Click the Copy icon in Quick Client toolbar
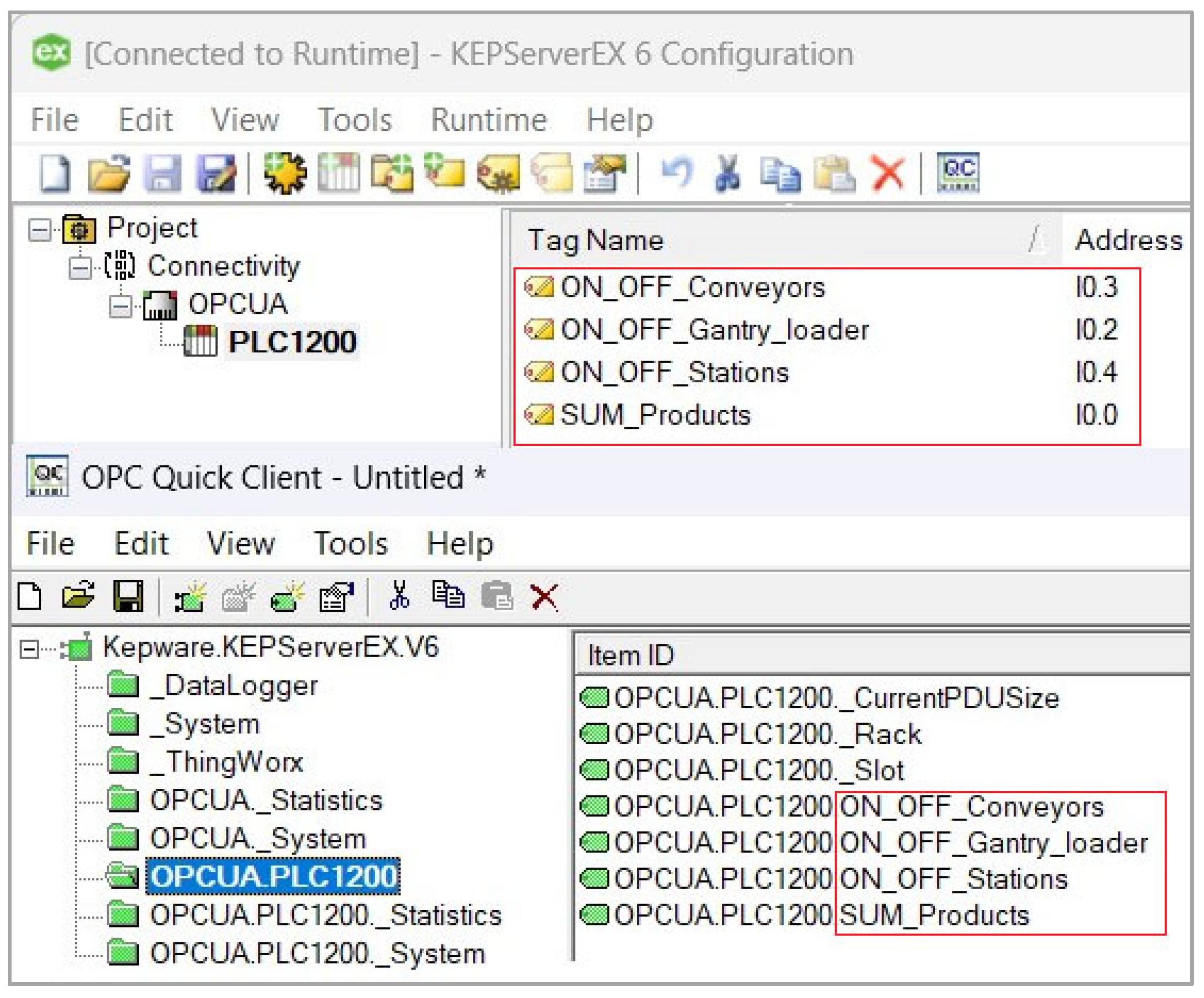Image resolution: width=1204 pixels, height=998 pixels. tap(448, 594)
